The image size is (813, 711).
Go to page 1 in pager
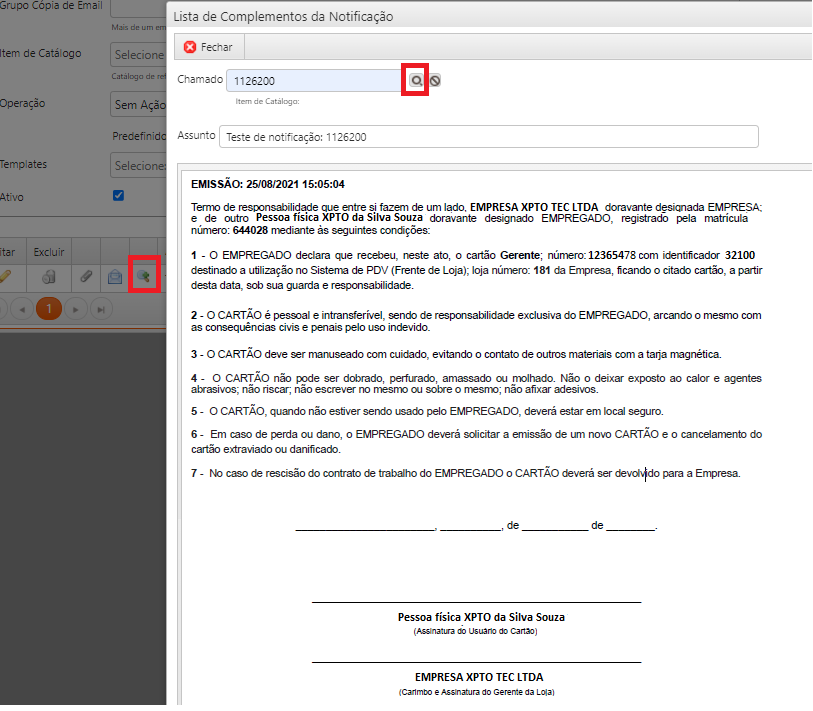(48, 309)
